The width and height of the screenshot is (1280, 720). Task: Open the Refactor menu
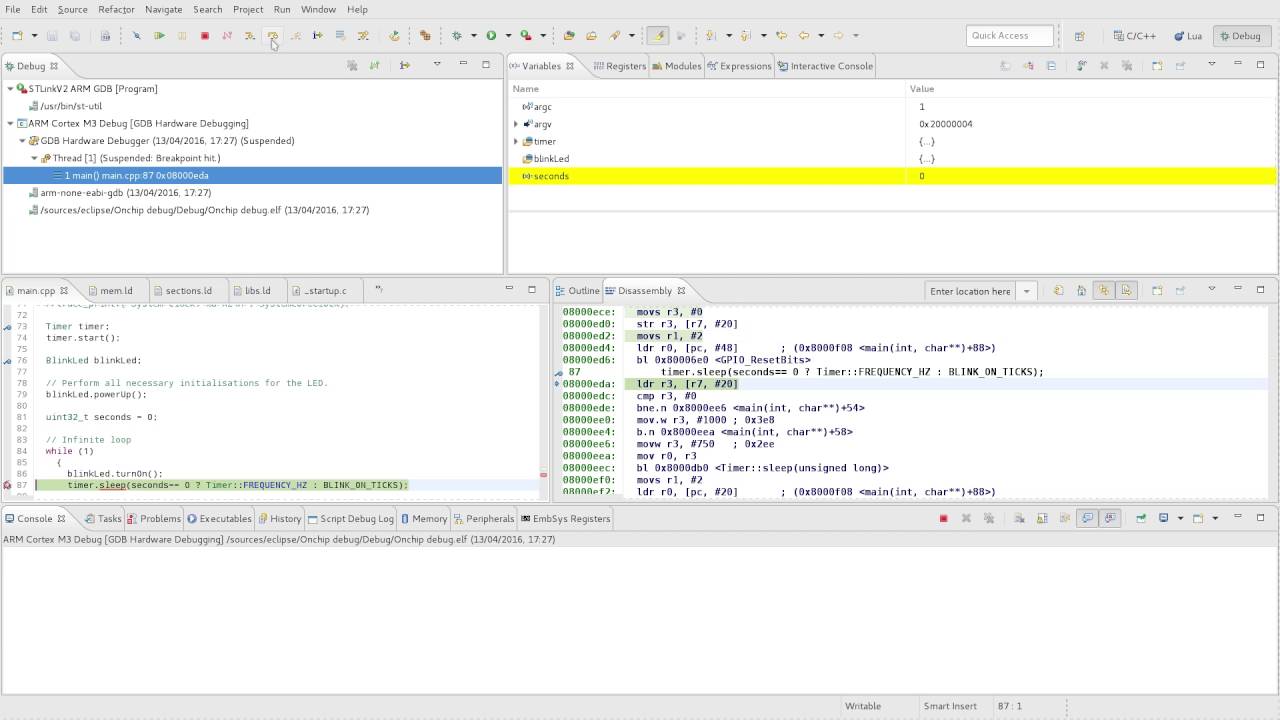[116, 9]
